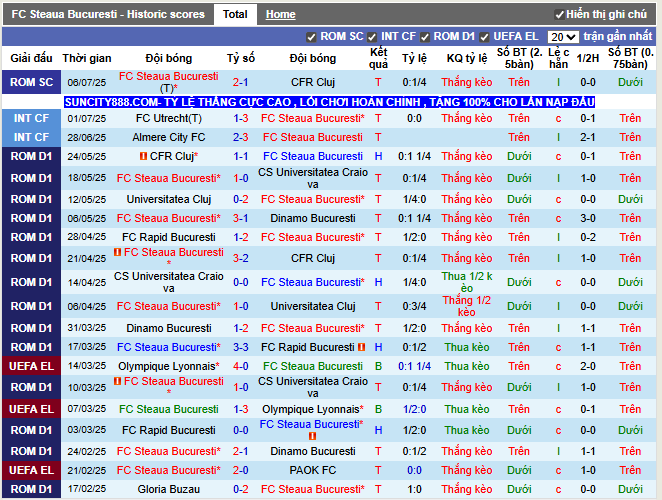Image resolution: width=662 pixels, height=500 pixels.
Task: Open FC Utrecht(T) team link
Action: (x=169, y=118)
